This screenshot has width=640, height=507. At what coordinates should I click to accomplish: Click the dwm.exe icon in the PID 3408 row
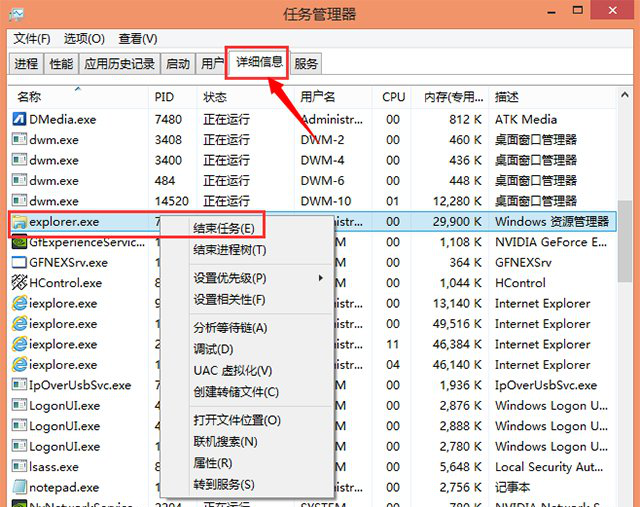pos(19,140)
